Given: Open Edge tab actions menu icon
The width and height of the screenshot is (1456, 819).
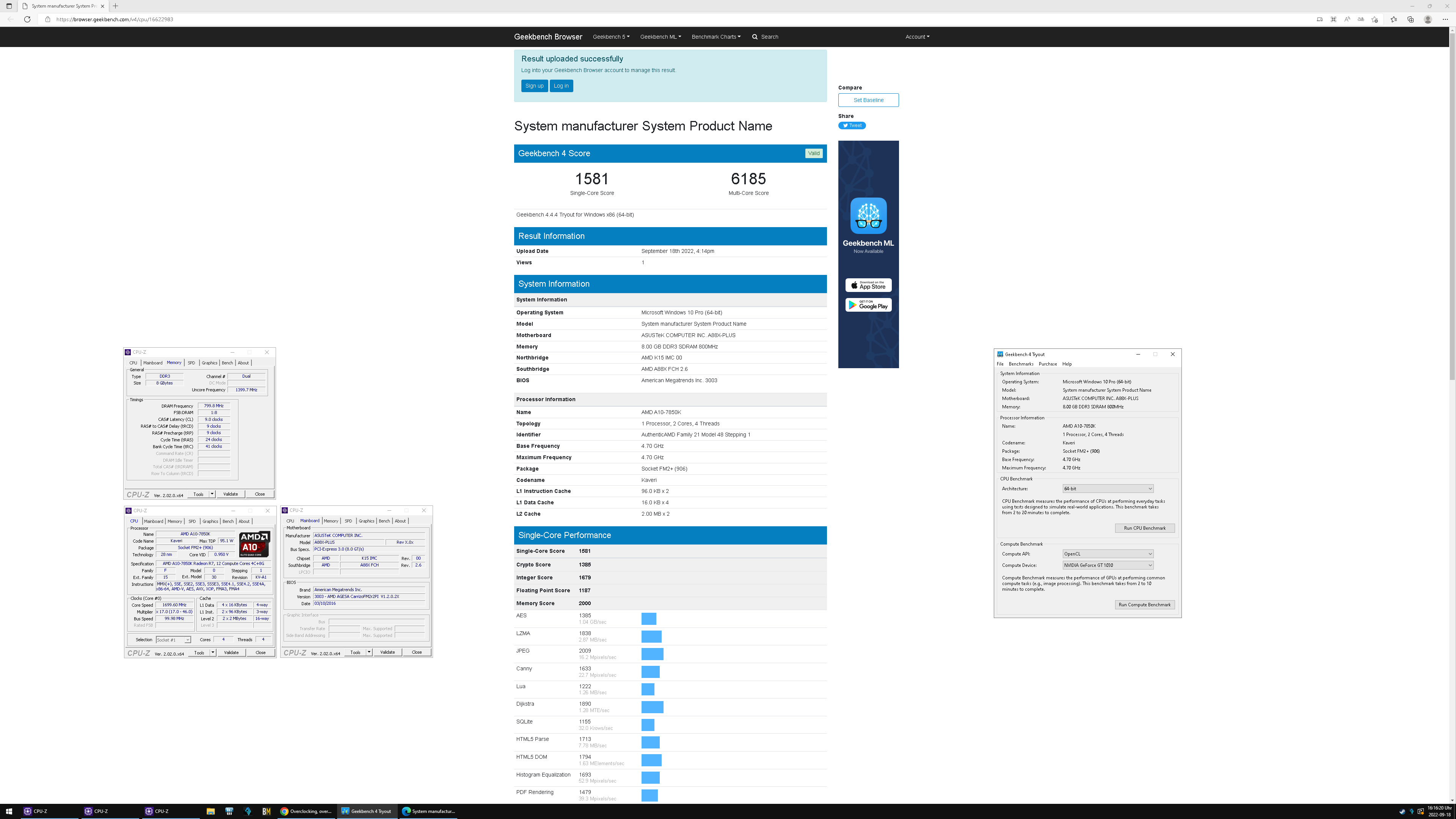Looking at the screenshot, I should tap(8, 6).
